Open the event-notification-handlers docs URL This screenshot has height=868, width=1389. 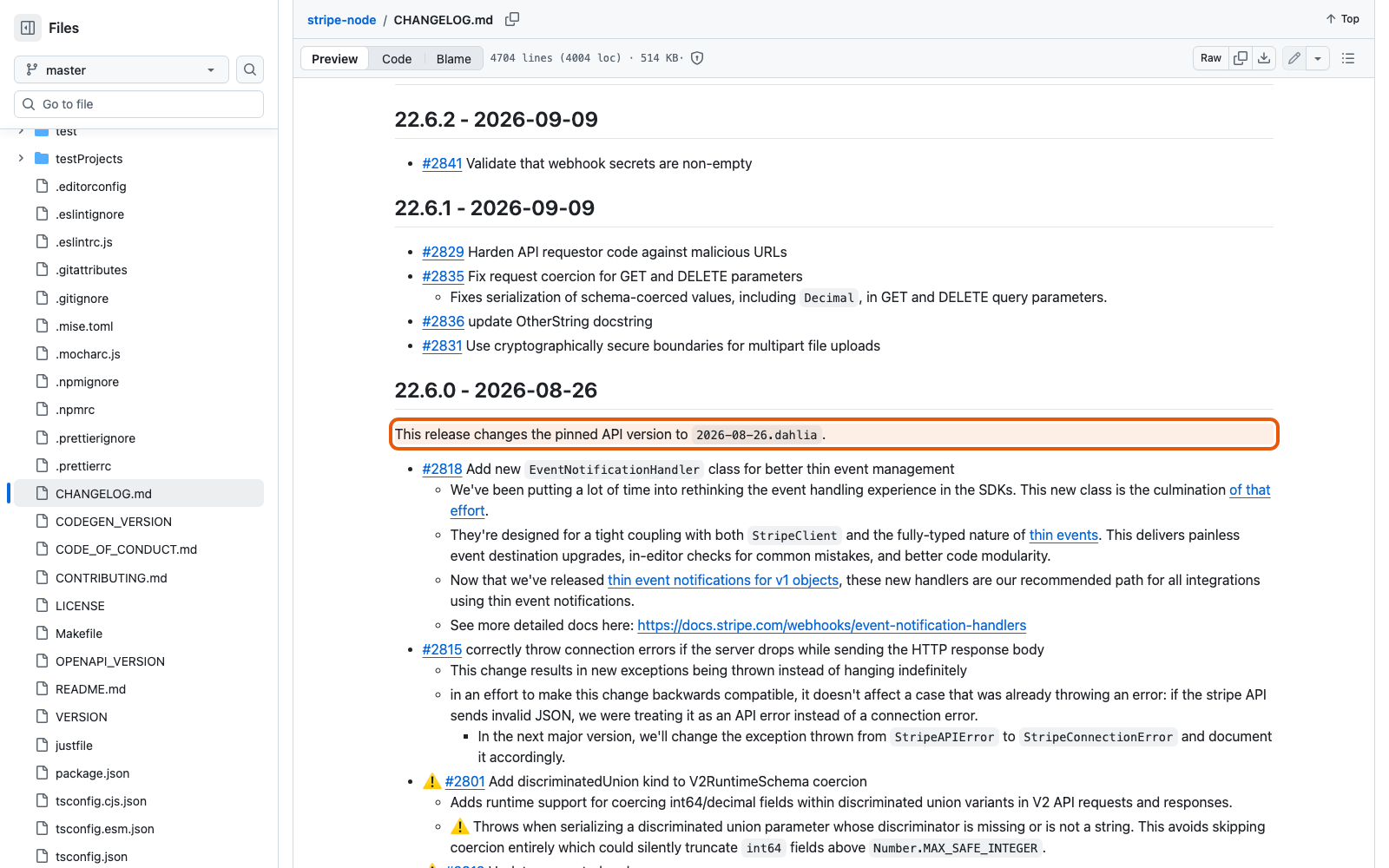832,625
